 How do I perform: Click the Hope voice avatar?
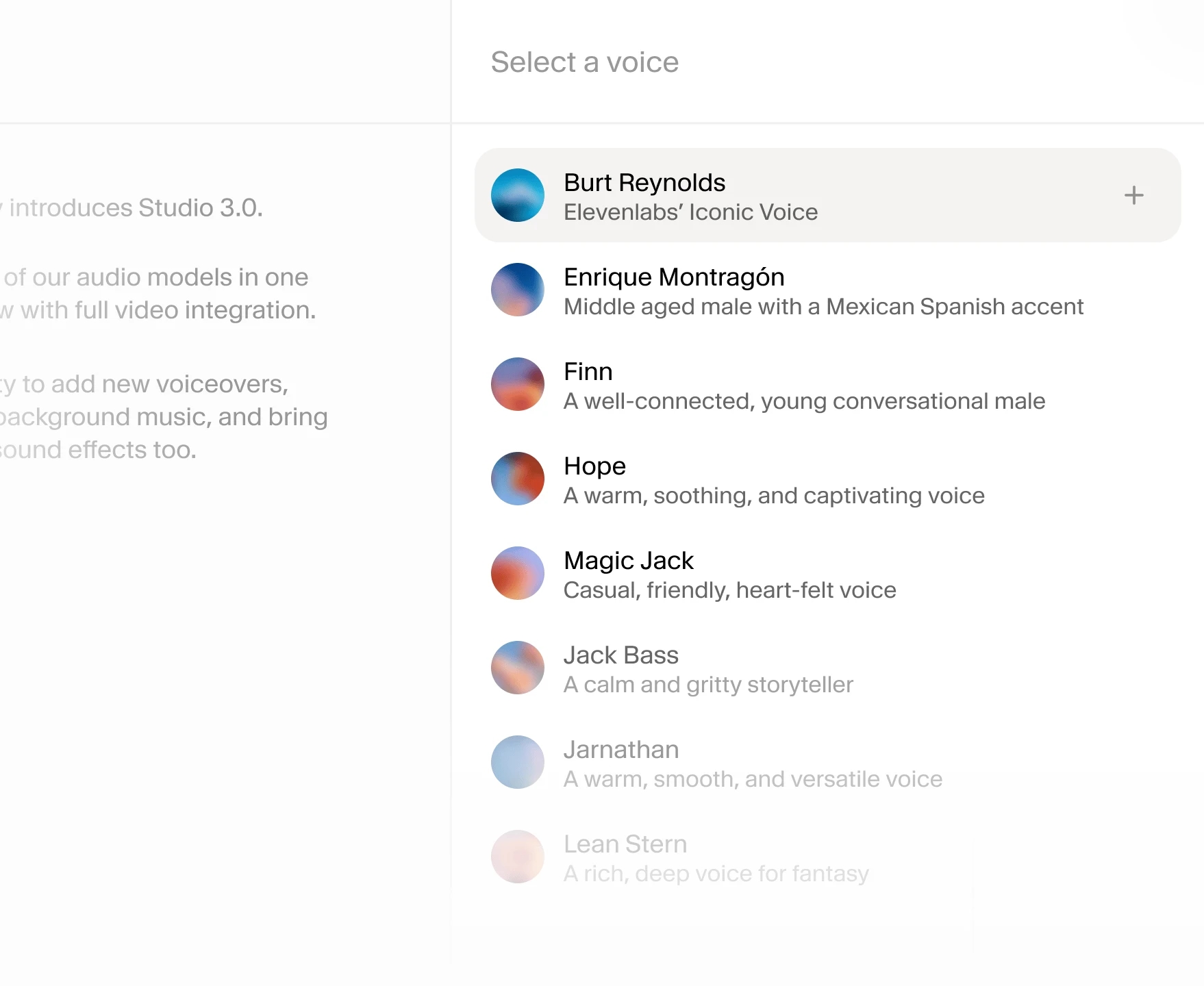pos(518,479)
